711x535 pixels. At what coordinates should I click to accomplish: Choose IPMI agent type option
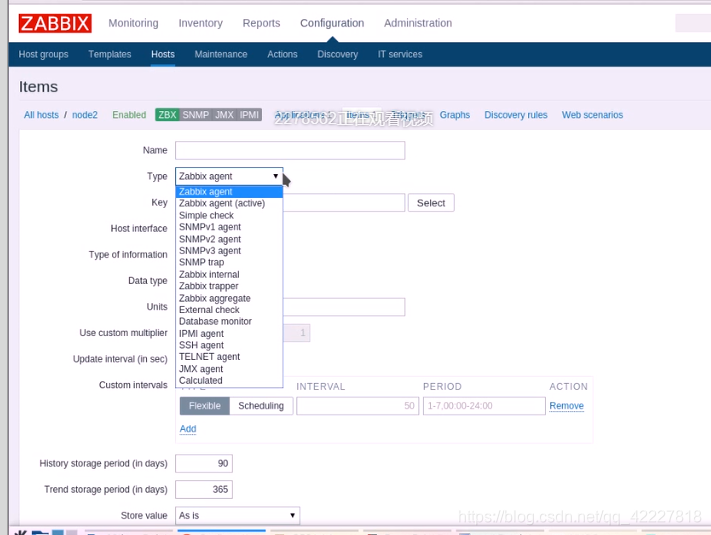click(x=229, y=334)
